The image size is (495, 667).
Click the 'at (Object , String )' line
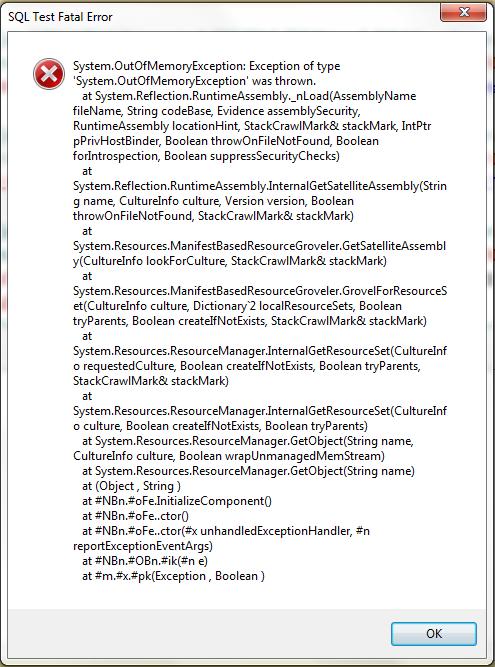tap(131, 486)
